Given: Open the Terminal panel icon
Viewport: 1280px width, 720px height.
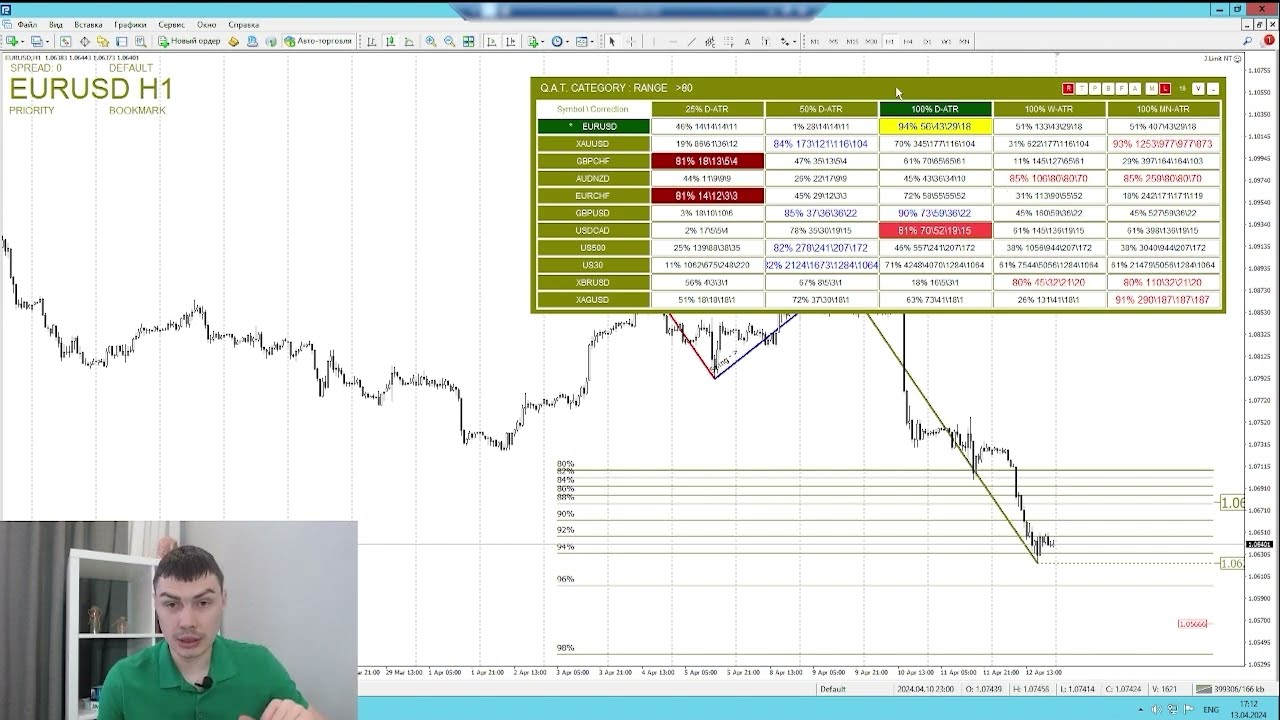Looking at the screenshot, I should [121, 42].
